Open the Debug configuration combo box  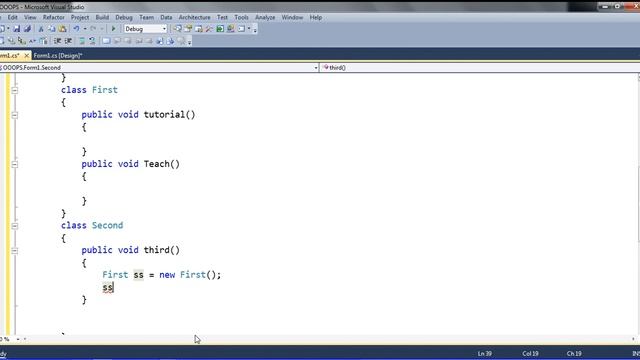146,29
